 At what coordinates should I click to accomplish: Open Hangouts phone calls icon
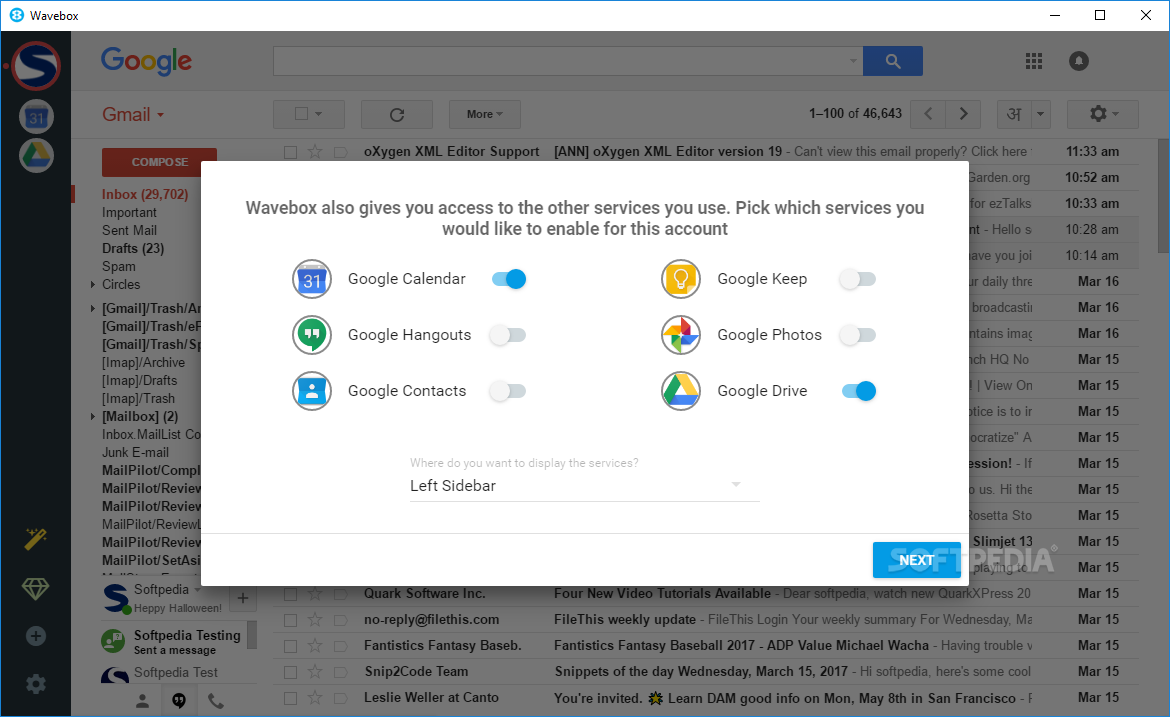[216, 701]
